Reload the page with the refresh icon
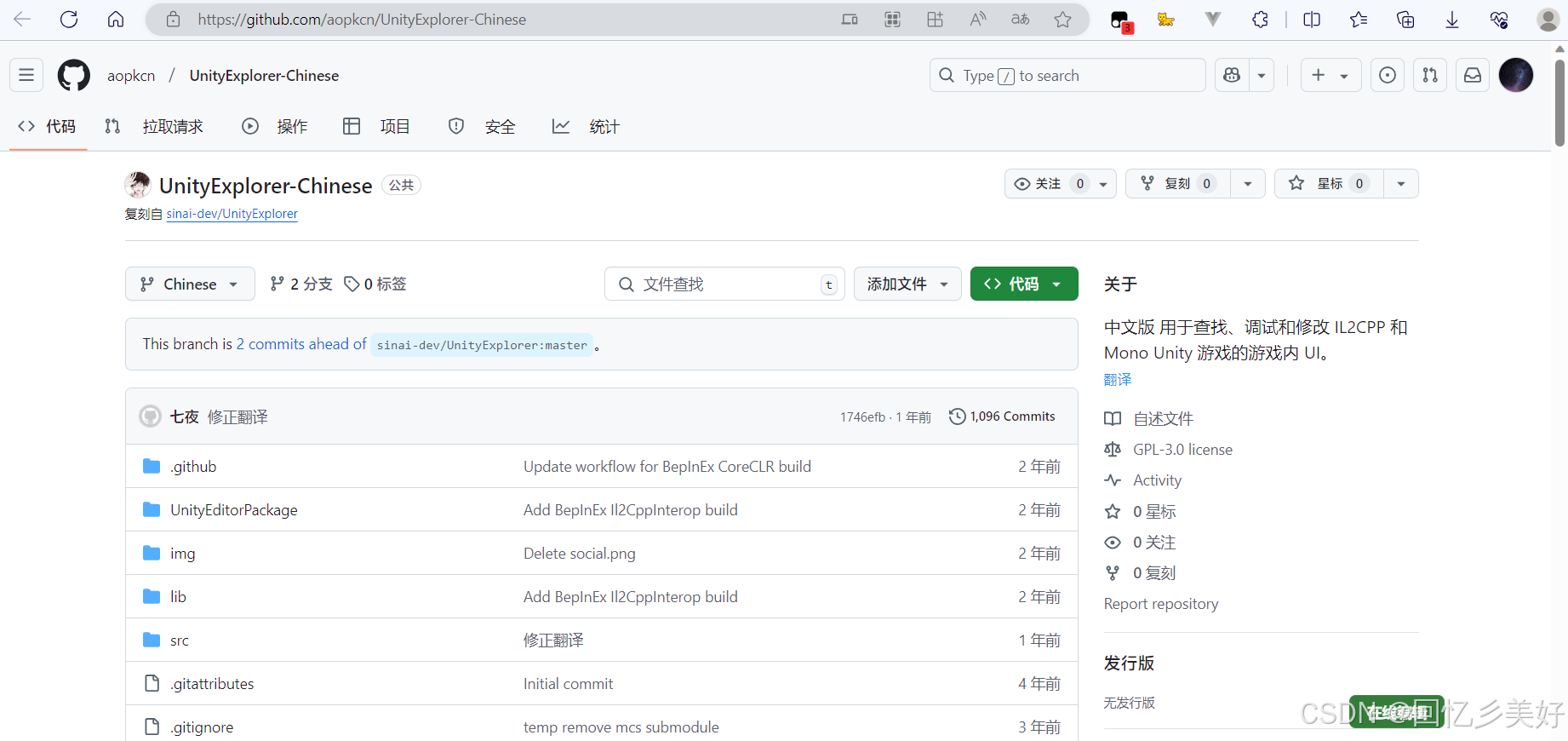This screenshot has height=741, width=1568. tap(69, 20)
